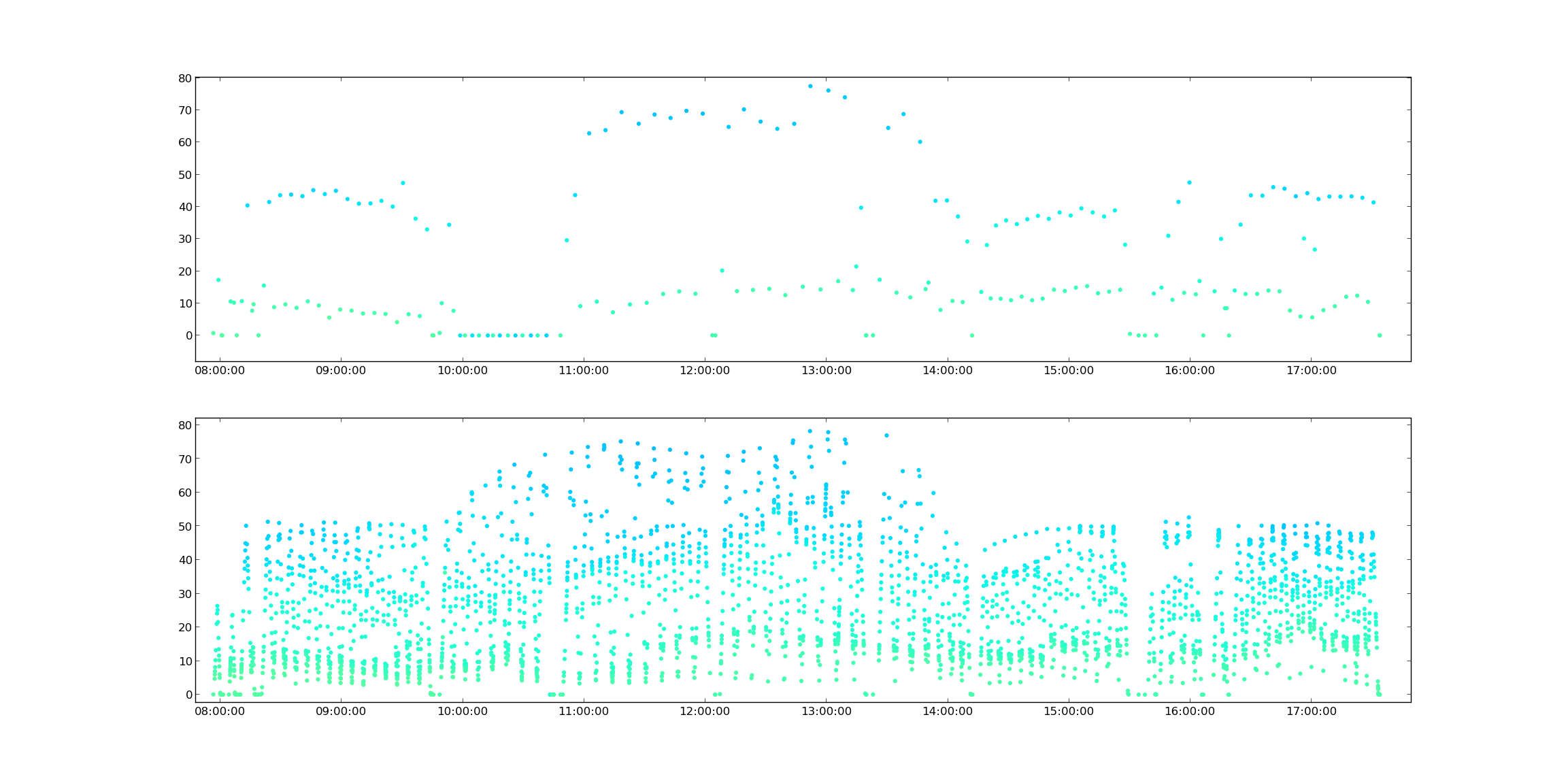The image size is (1568, 781).
Task: Select the 80 y-axis label on upper chart
Action: 185,78
